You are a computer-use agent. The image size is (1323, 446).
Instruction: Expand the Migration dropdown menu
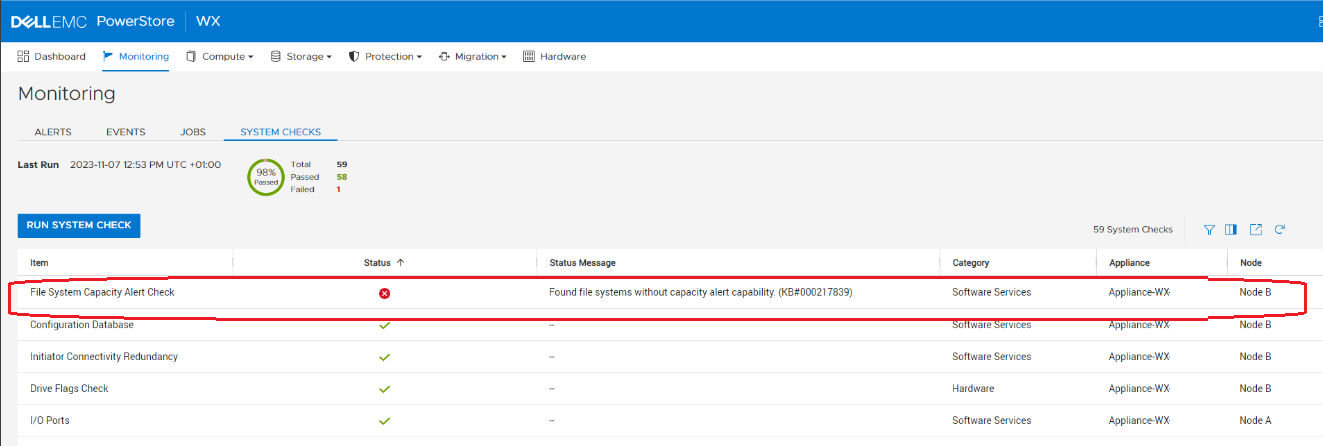point(473,57)
